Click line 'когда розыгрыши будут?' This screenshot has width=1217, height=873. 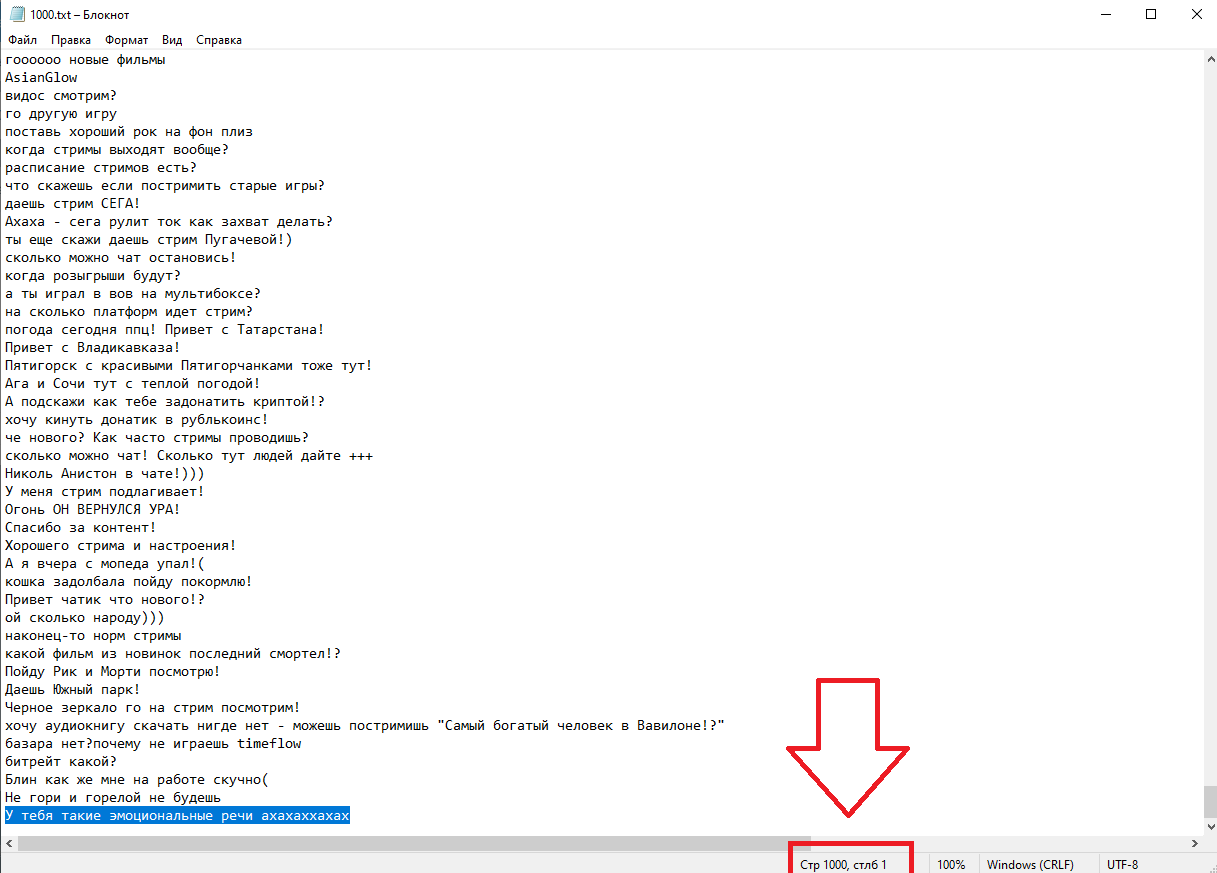coord(93,275)
